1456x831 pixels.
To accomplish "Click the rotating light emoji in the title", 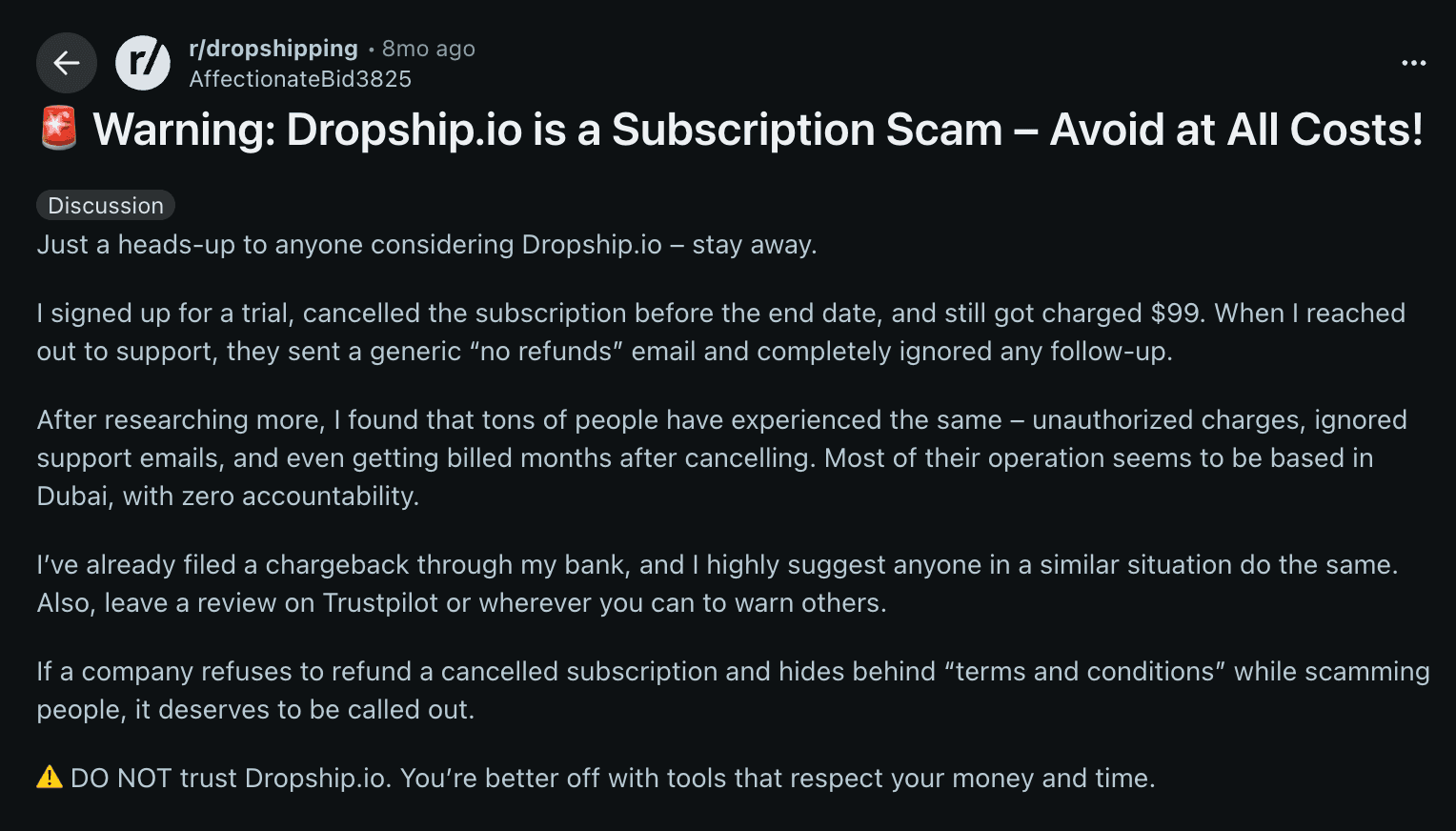I will click(58, 129).
